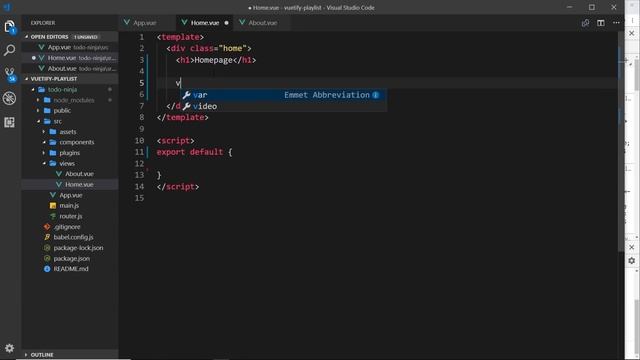The width and height of the screenshot is (640, 360).
Task: Open About.vue in the views folder
Action: point(70,174)
